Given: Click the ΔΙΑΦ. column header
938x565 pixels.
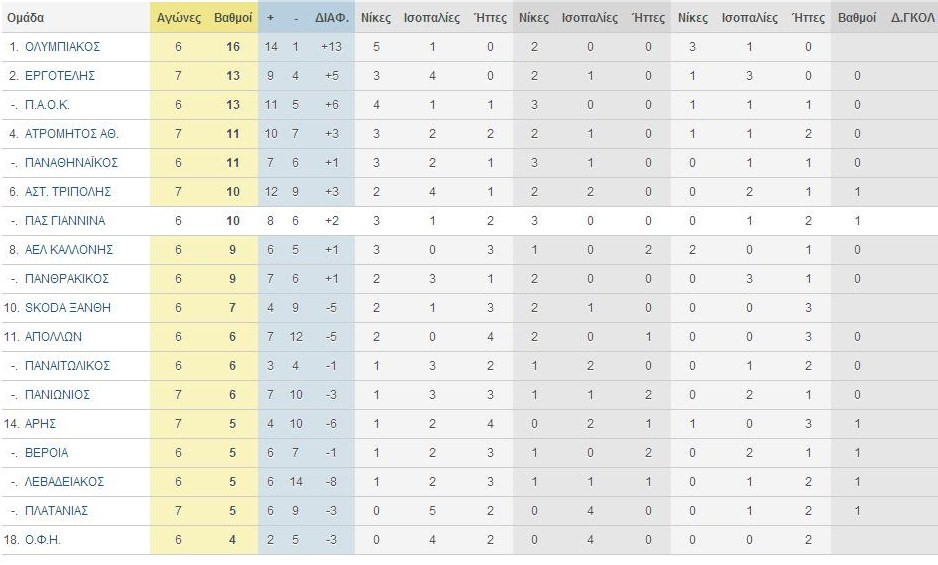Looking at the screenshot, I should click(331, 18).
